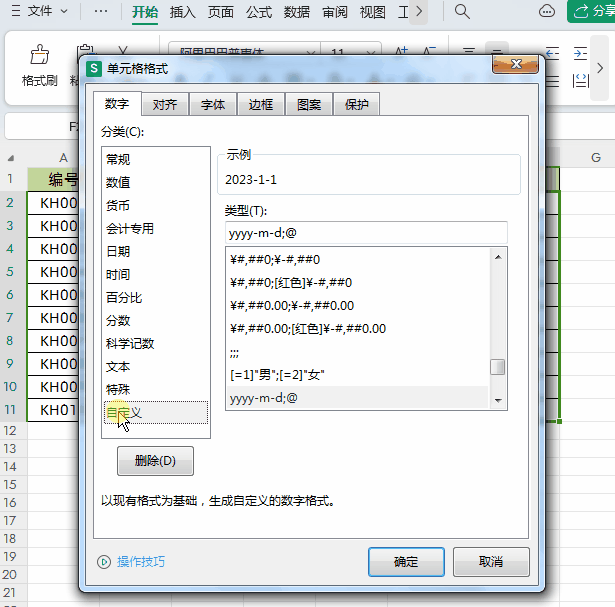Screen dimensions: 615x607
Task: Select format ¥#,##0.00;[红色]¥-#,##0.00
Action: 358,329
